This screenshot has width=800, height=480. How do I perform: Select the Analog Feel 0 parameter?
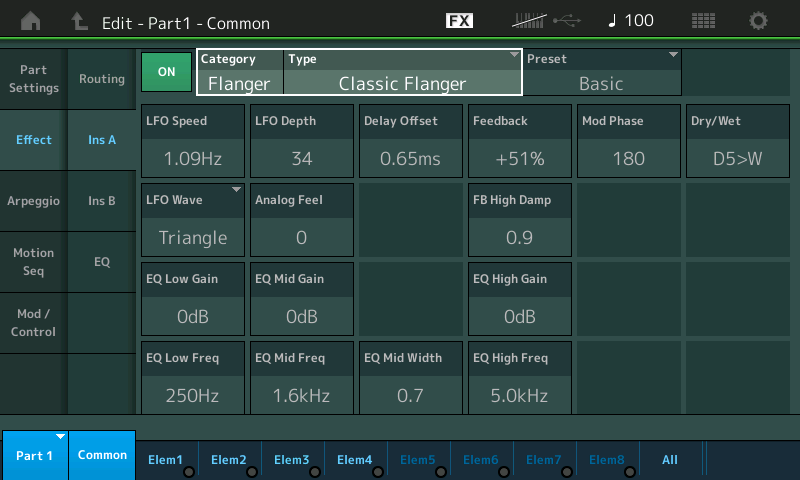pyautogui.click(x=302, y=220)
